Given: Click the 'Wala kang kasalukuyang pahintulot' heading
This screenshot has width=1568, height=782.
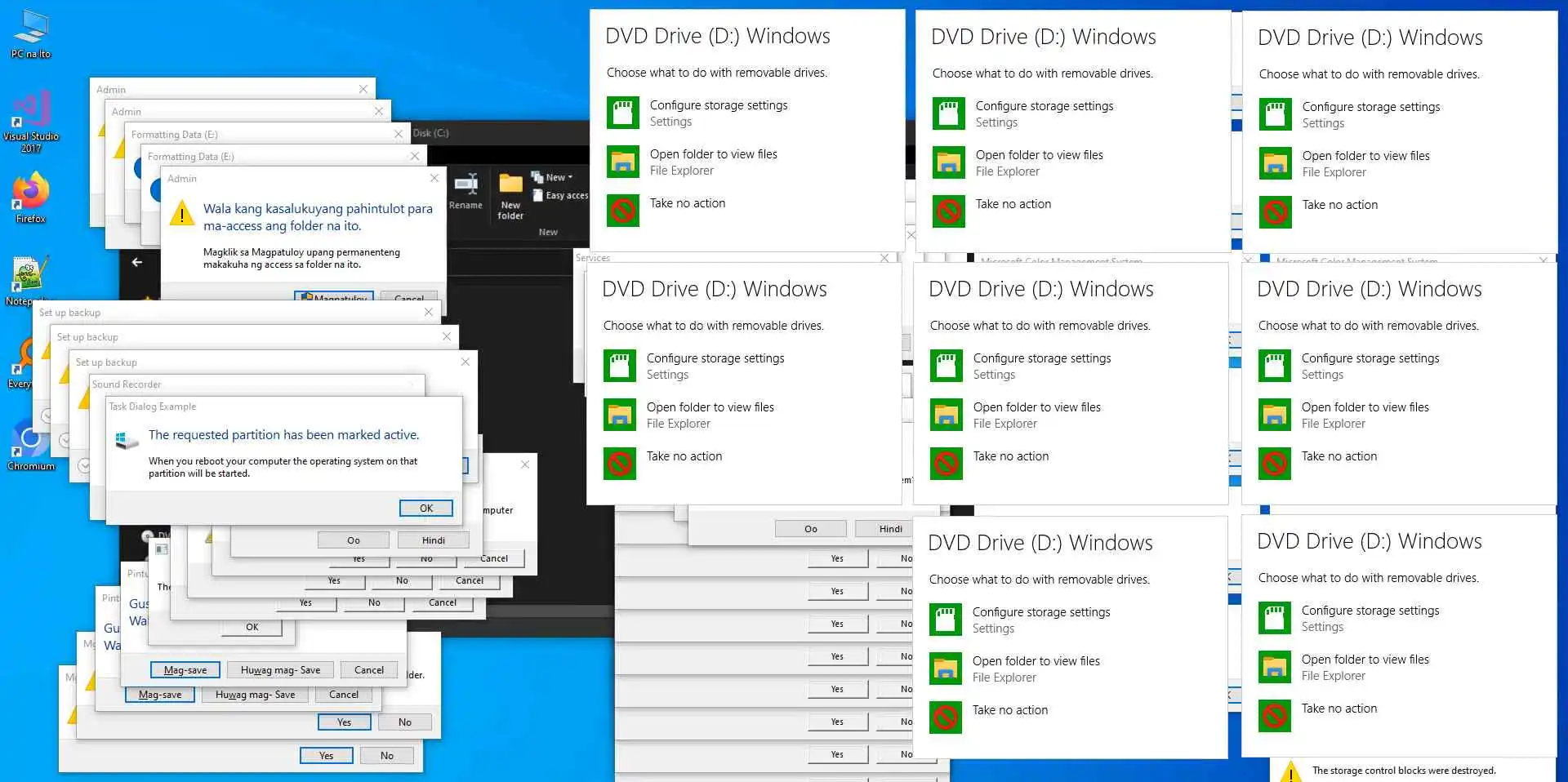Looking at the screenshot, I should (318, 217).
